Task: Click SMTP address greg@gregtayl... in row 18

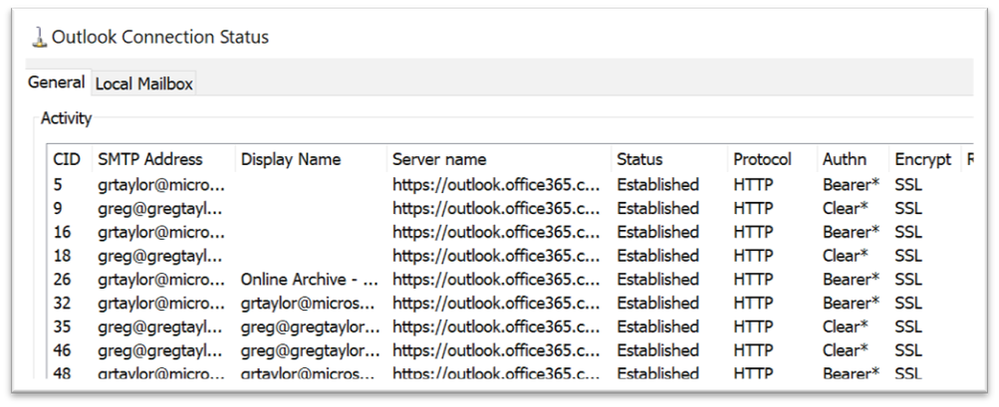Action: [160, 255]
